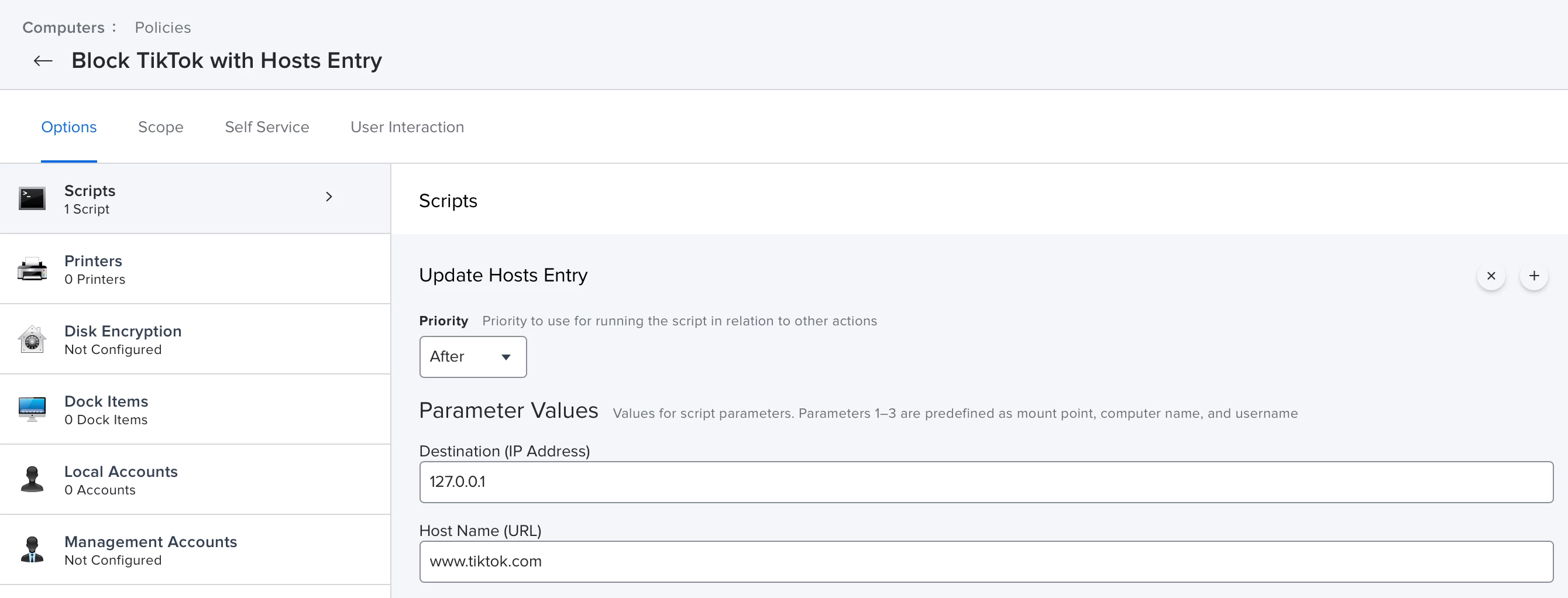
Task: Select the Local Accounts payload
Action: point(195,479)
